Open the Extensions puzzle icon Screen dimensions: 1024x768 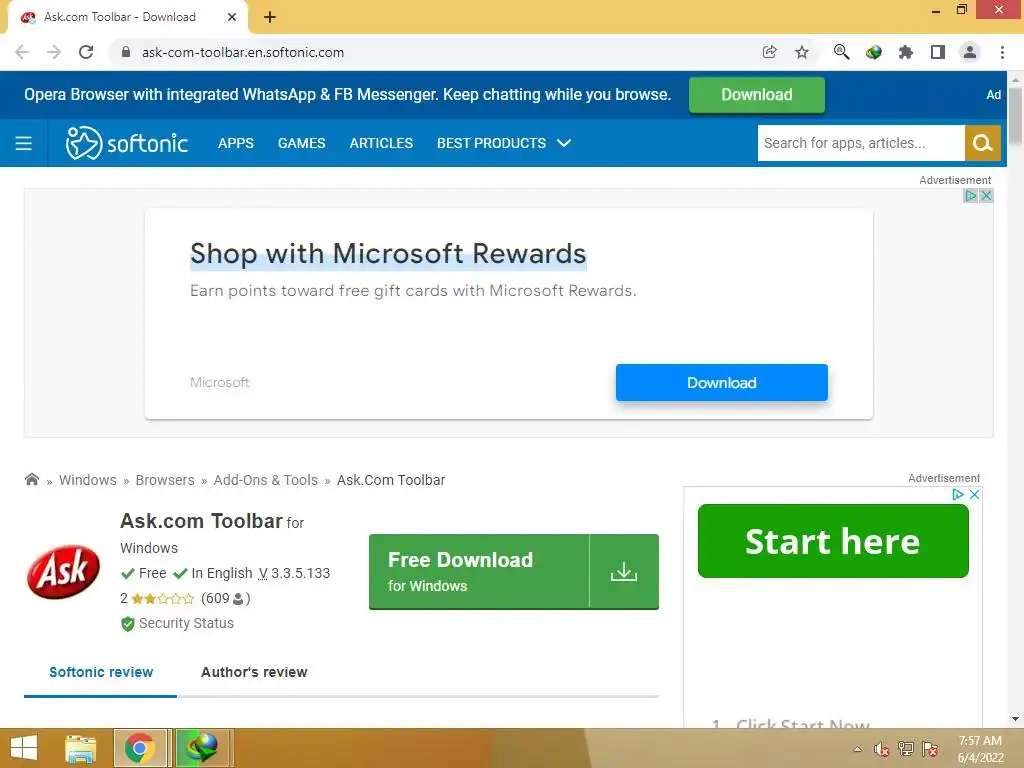[905, 52]
